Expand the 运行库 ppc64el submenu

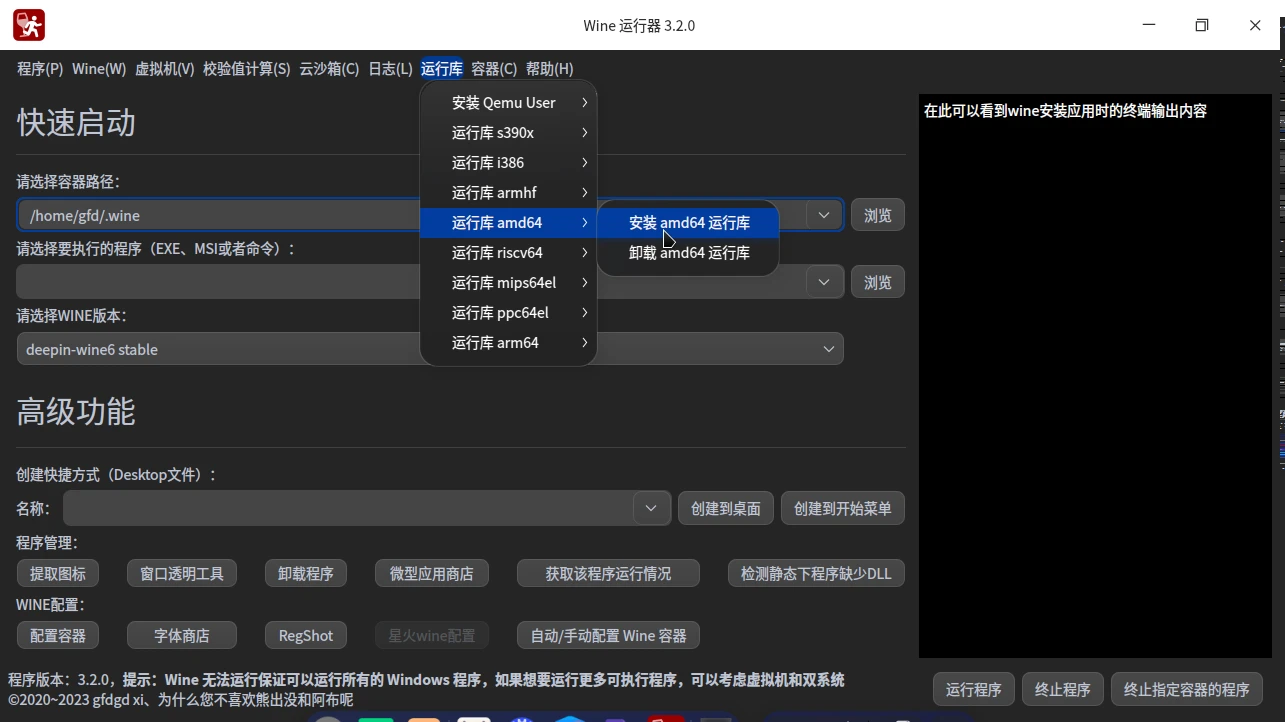[x=508, y=312]
